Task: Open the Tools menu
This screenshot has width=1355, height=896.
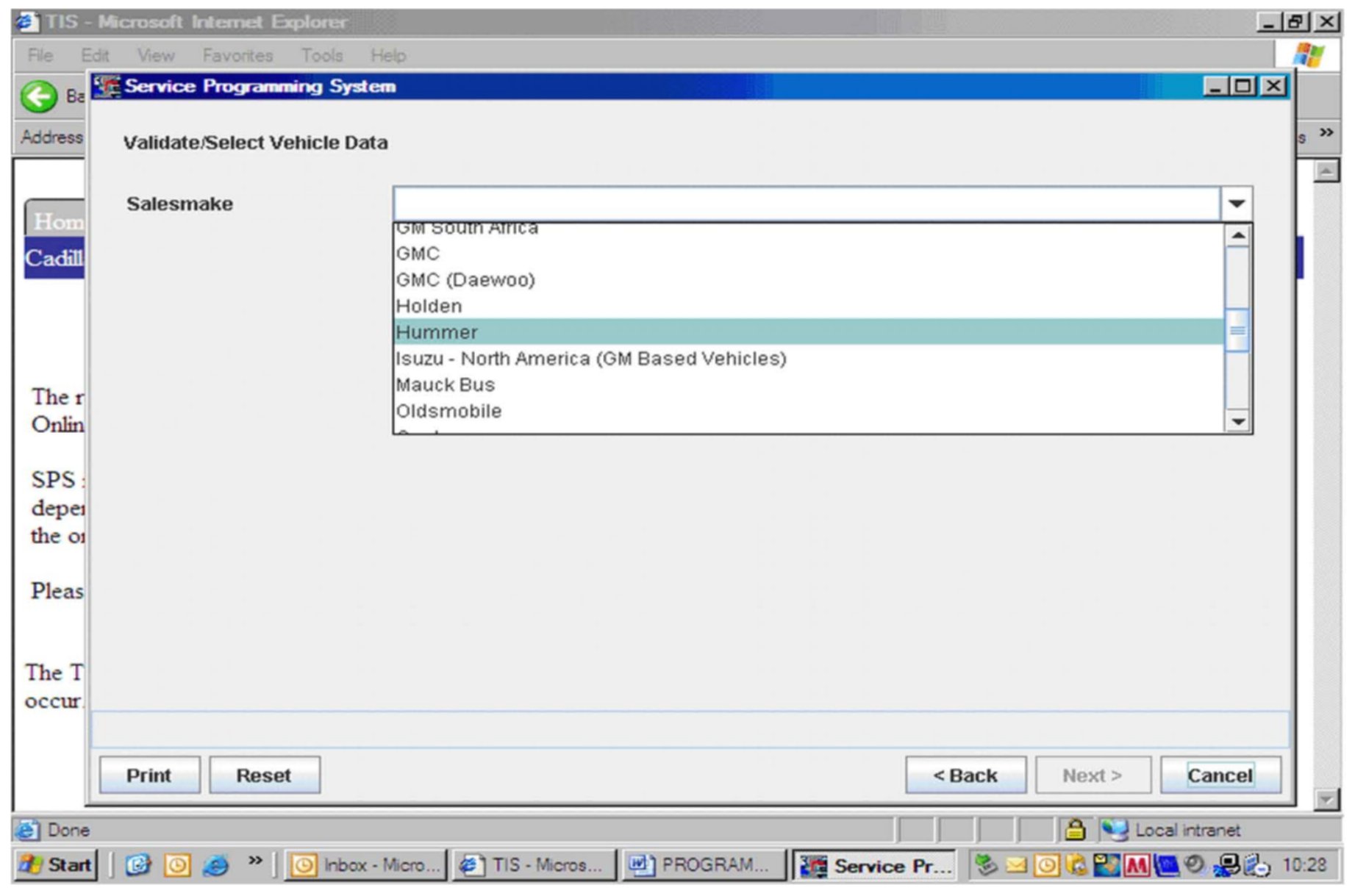Action: coord(321,56)
